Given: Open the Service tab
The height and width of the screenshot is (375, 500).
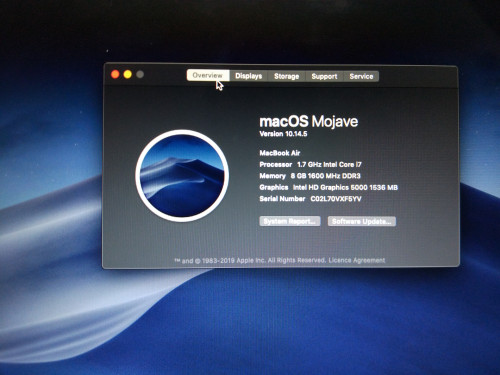Looking at the screenshot, I should tap(361, 76).
